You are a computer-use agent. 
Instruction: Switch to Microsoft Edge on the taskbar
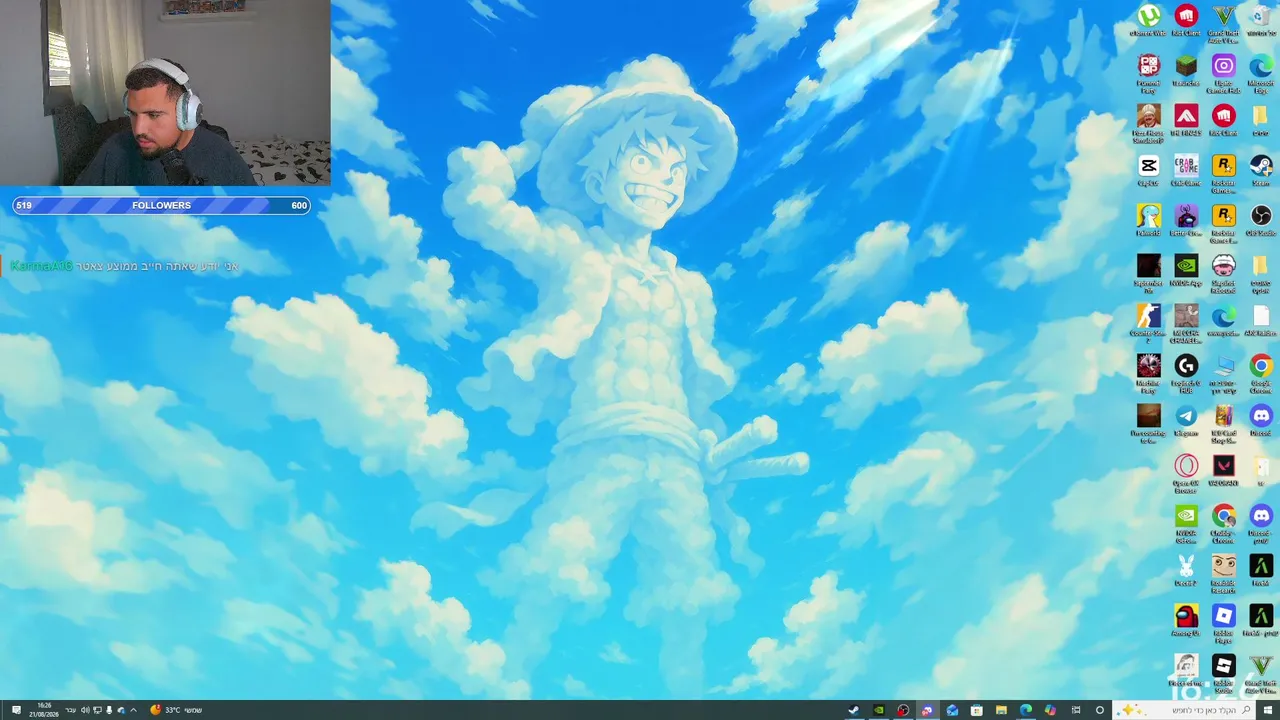[1026, 710]
